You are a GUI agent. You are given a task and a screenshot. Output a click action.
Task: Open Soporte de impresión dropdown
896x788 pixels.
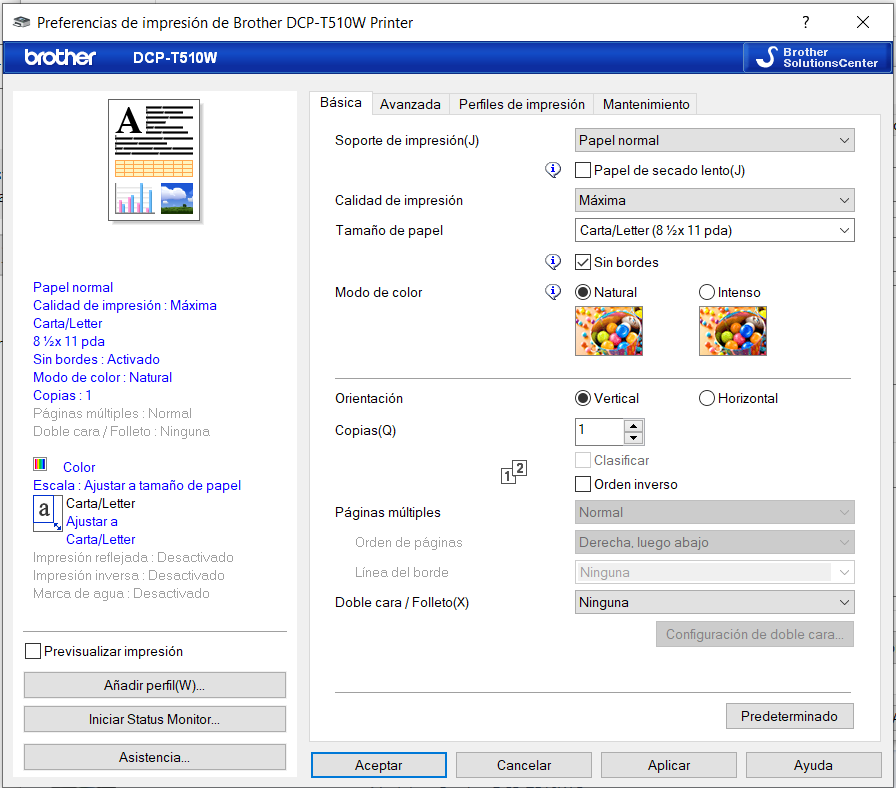tap(714, 140)
